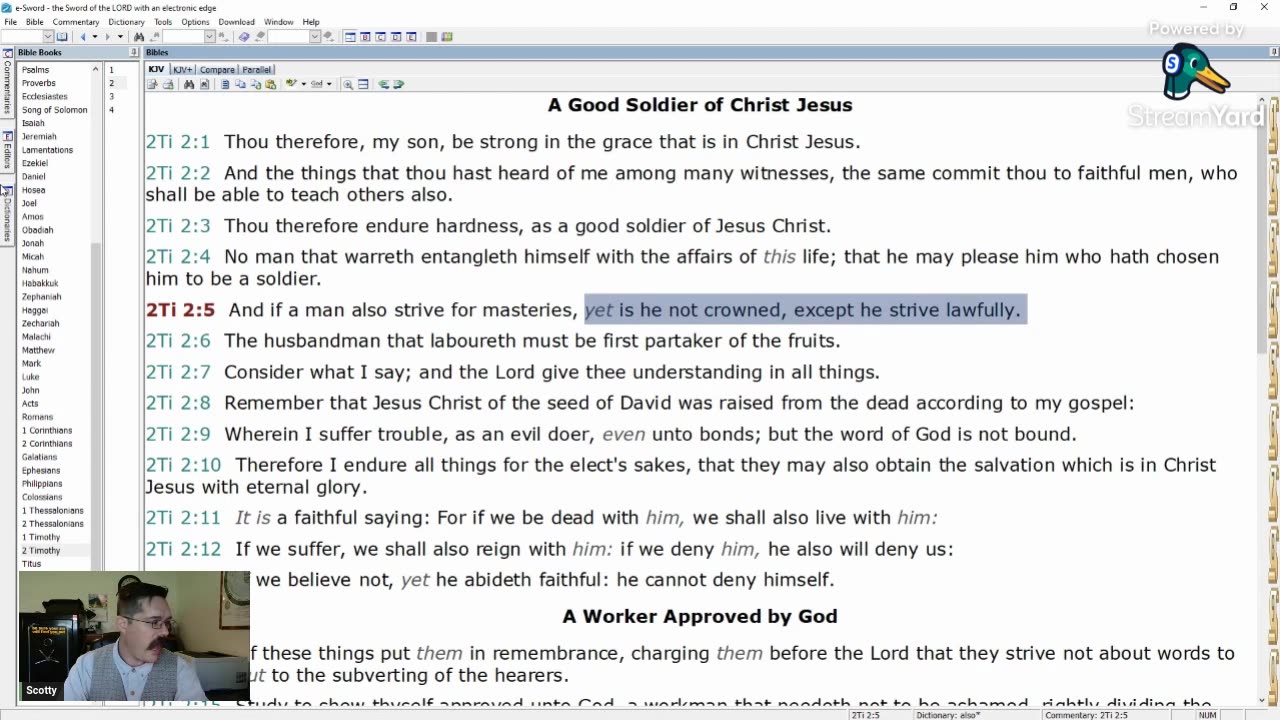Image resolution: width=1280 pixels, height=720 pixels.
Task: Open the Download menu
Action: coord(236,22)
